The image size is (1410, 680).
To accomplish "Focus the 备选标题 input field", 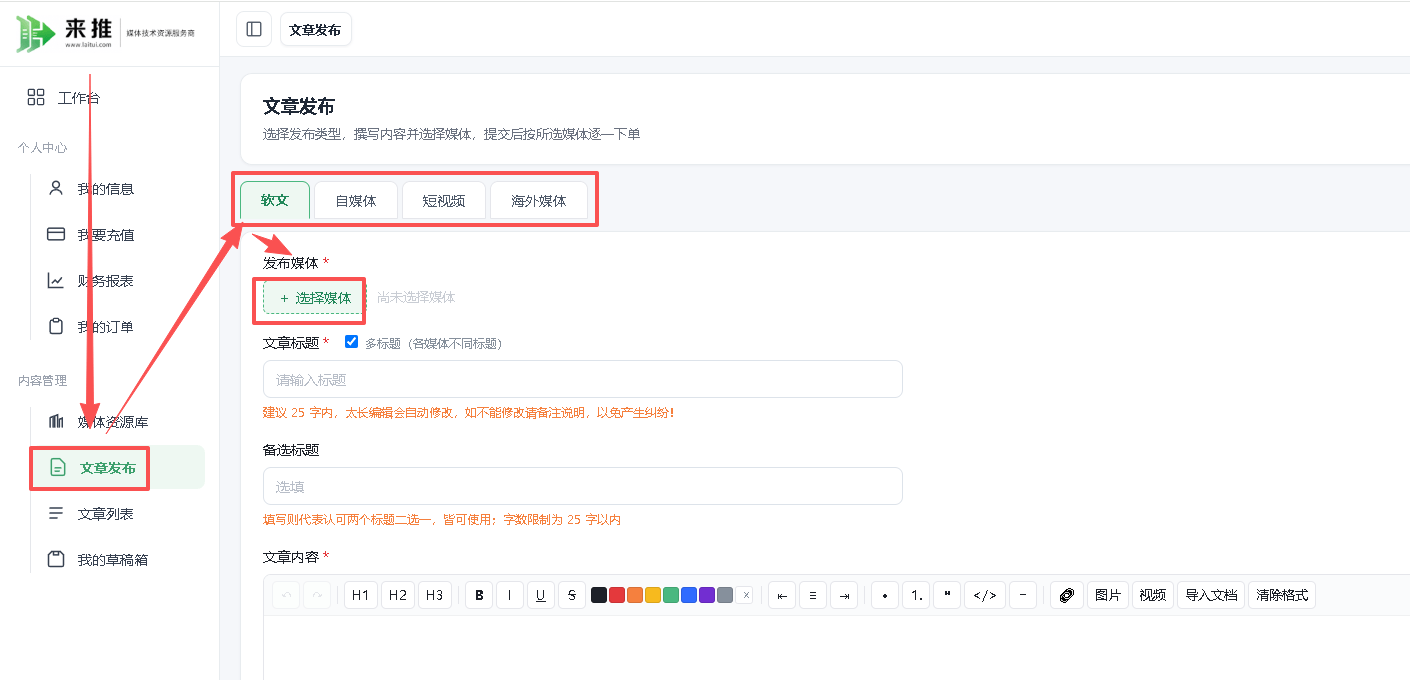I will (x=583, y=486).
